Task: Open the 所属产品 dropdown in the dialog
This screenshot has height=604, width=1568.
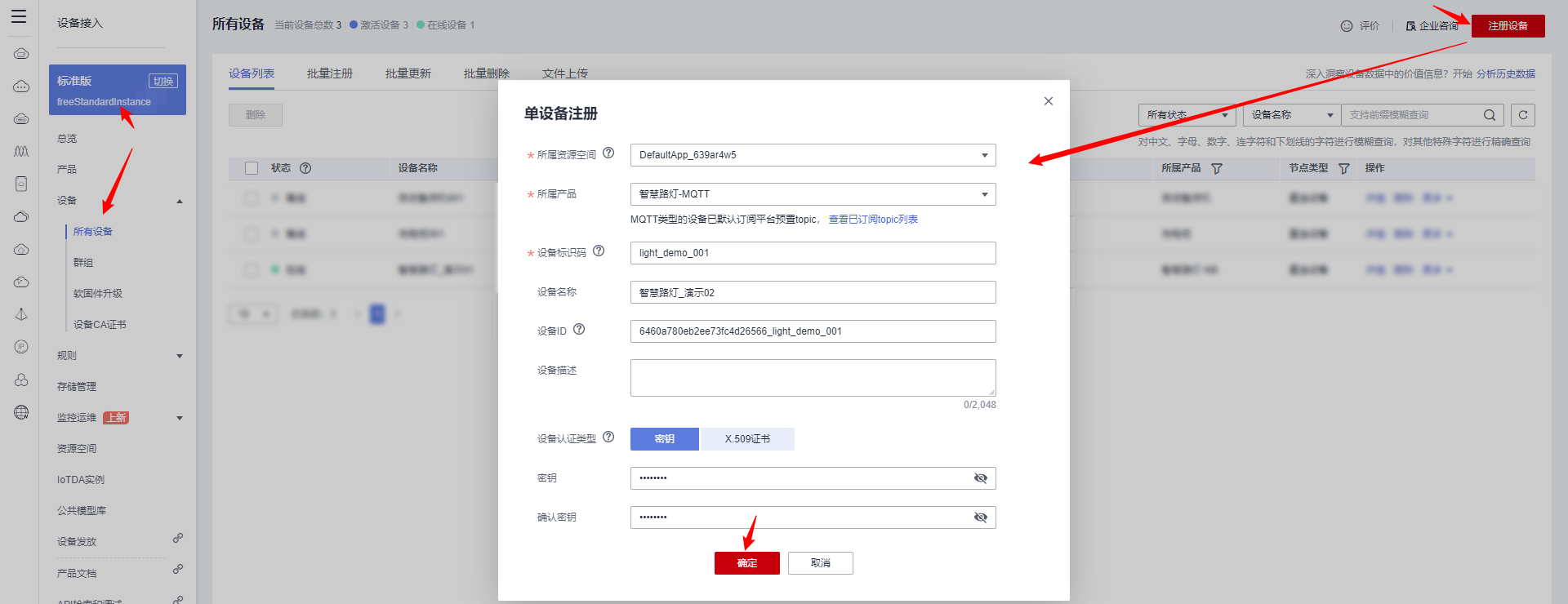Action: click(x=813, y=194)
